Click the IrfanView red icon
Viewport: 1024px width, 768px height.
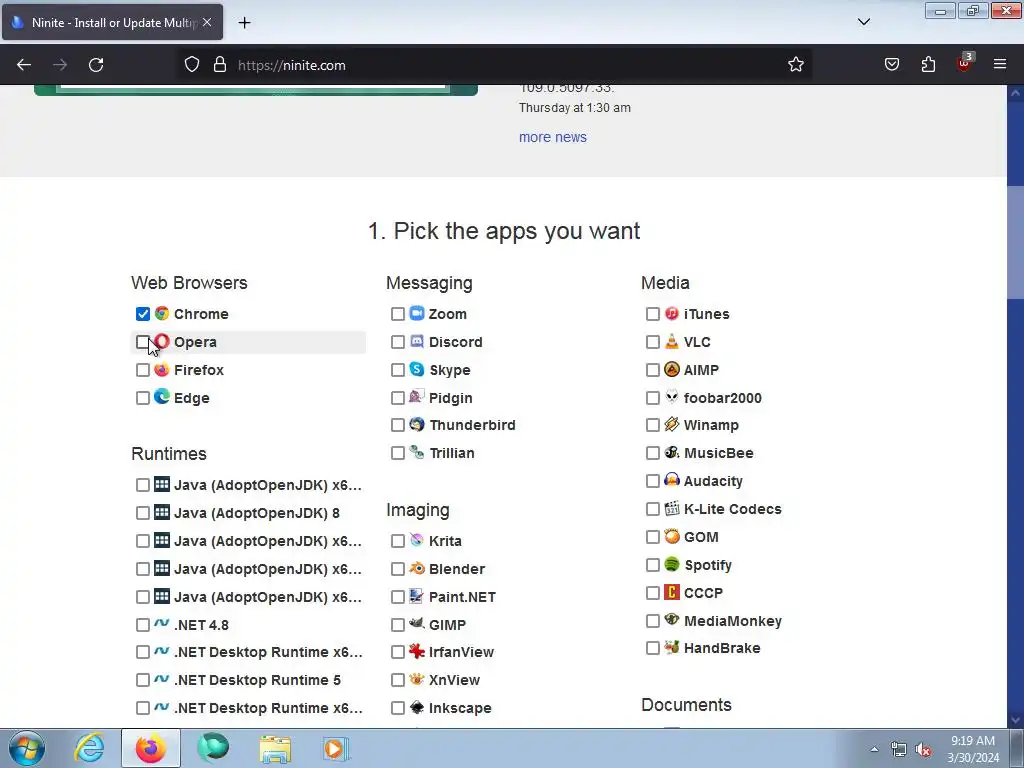click(x=417, y=651)
